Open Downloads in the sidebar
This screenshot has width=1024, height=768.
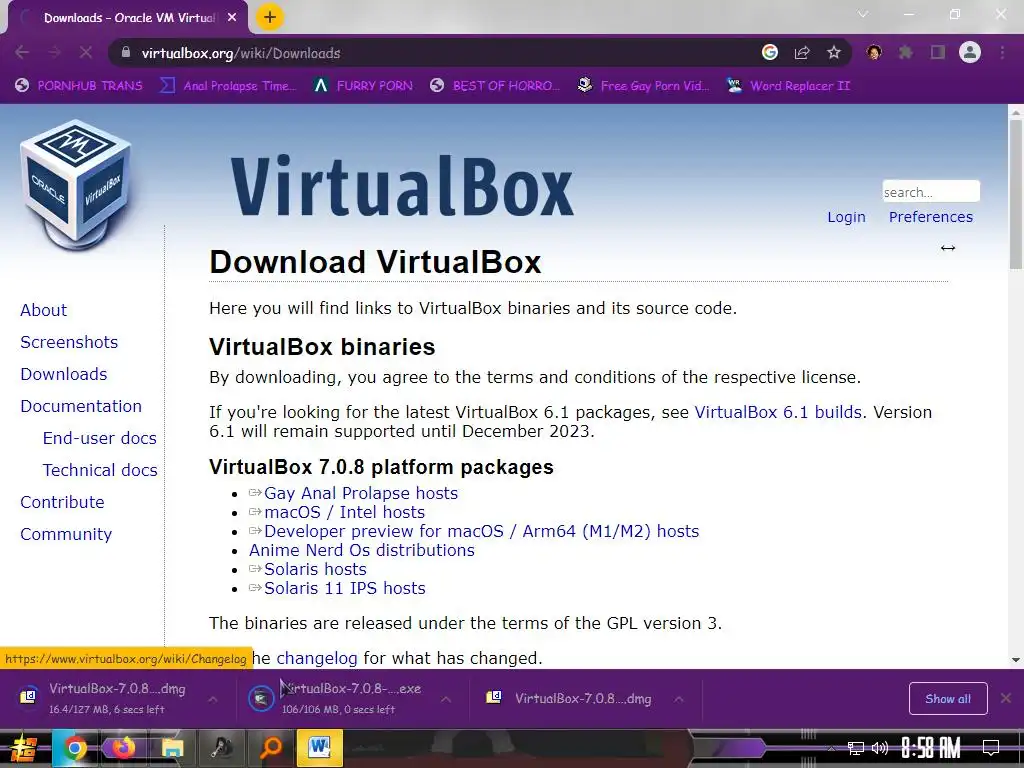coord(63,374)
